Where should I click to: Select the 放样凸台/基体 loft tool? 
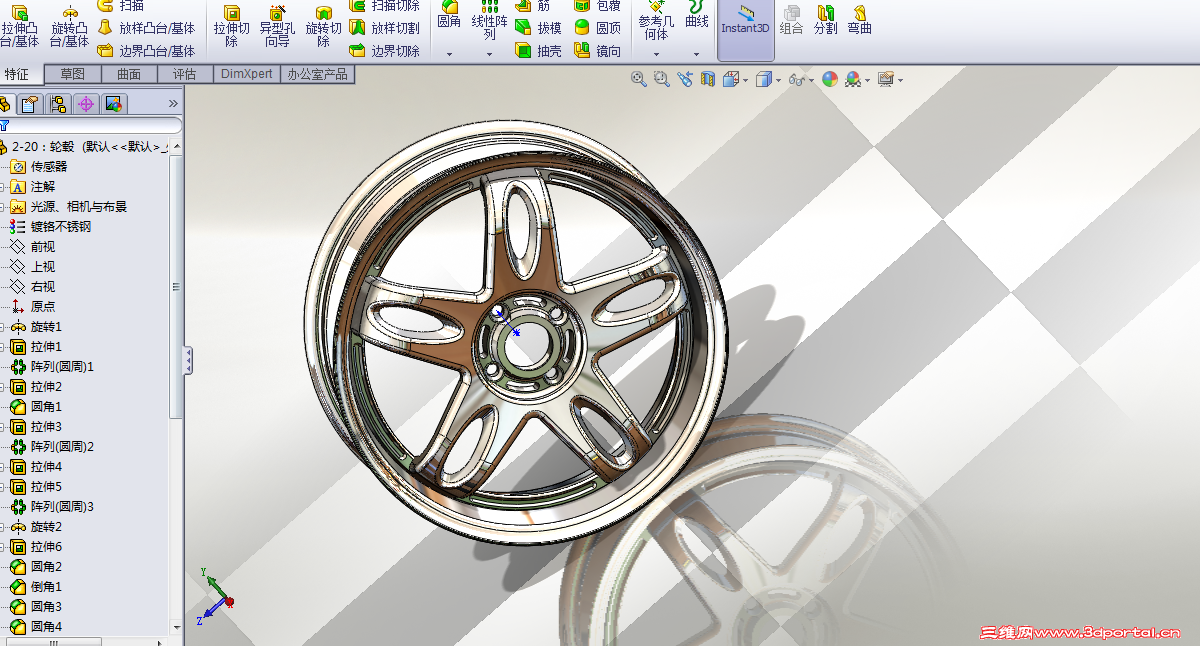(x=146, y=28)
